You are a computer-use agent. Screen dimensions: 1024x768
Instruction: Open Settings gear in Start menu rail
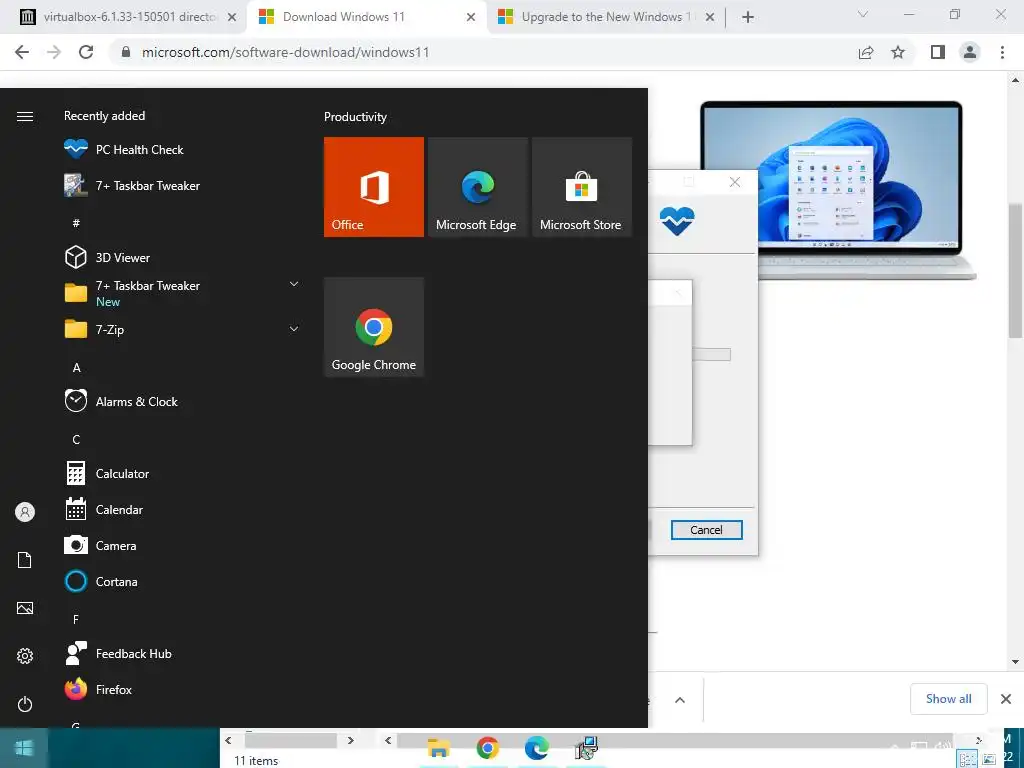pyautogui.click(x=25, y=656)
